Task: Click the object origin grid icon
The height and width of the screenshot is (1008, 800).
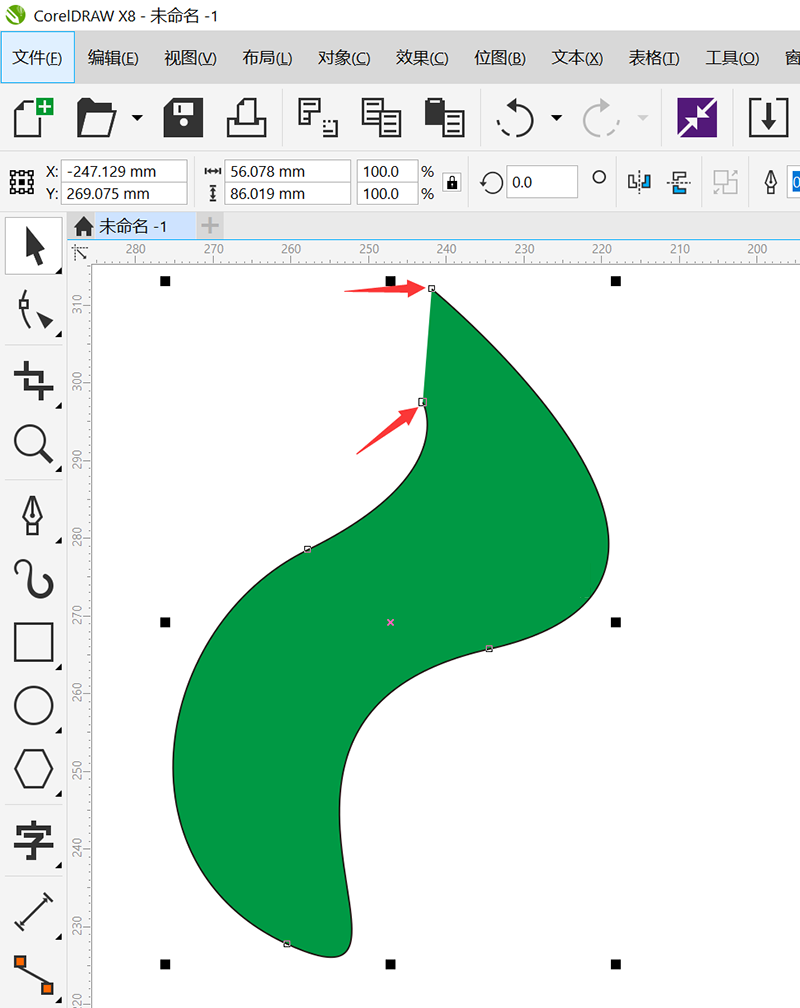Action: click(x=22, y=182)
